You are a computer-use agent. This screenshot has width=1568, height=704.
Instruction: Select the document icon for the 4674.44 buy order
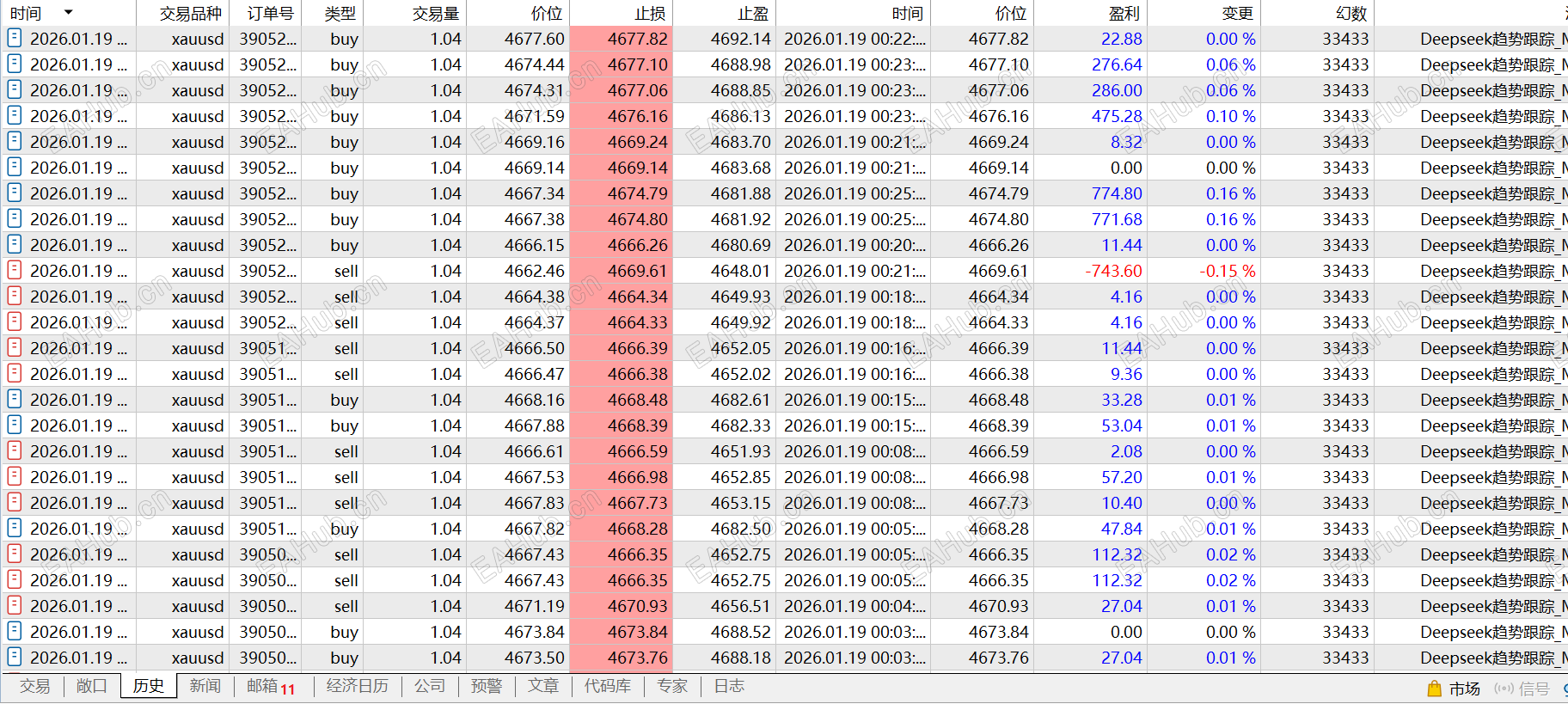(x=14, y=64)
